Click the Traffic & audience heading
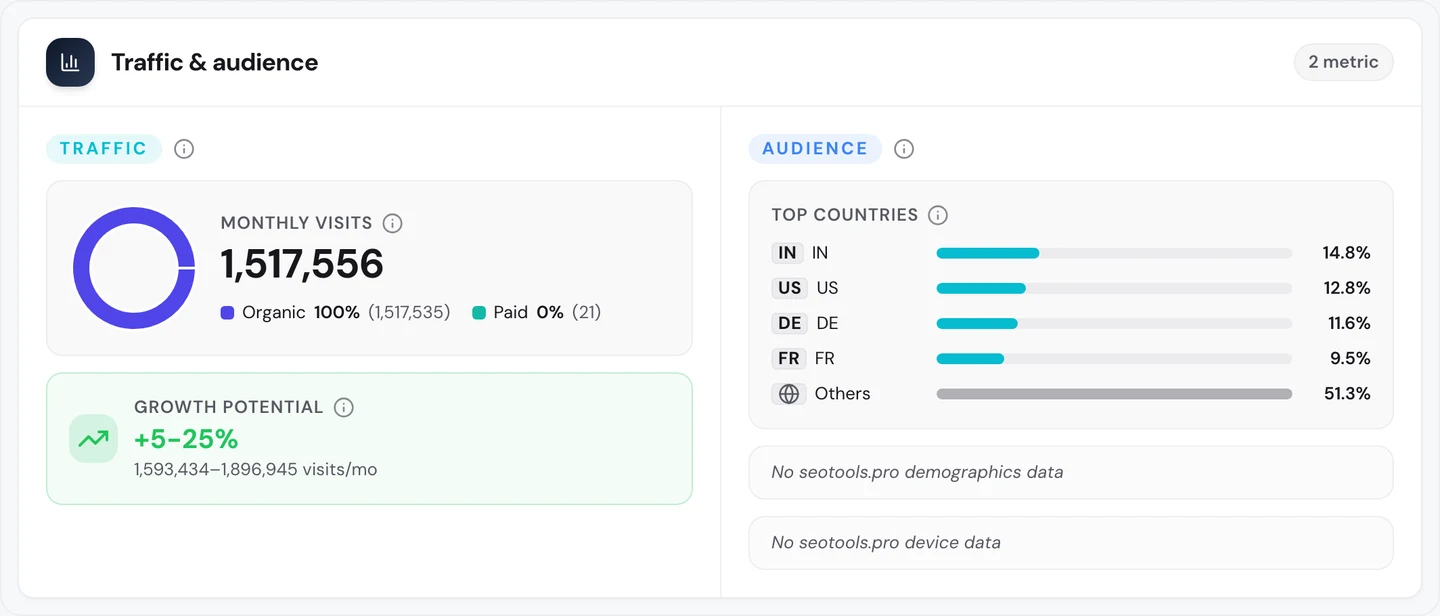Screen dimensions: 1440x616 pos(215,62)
